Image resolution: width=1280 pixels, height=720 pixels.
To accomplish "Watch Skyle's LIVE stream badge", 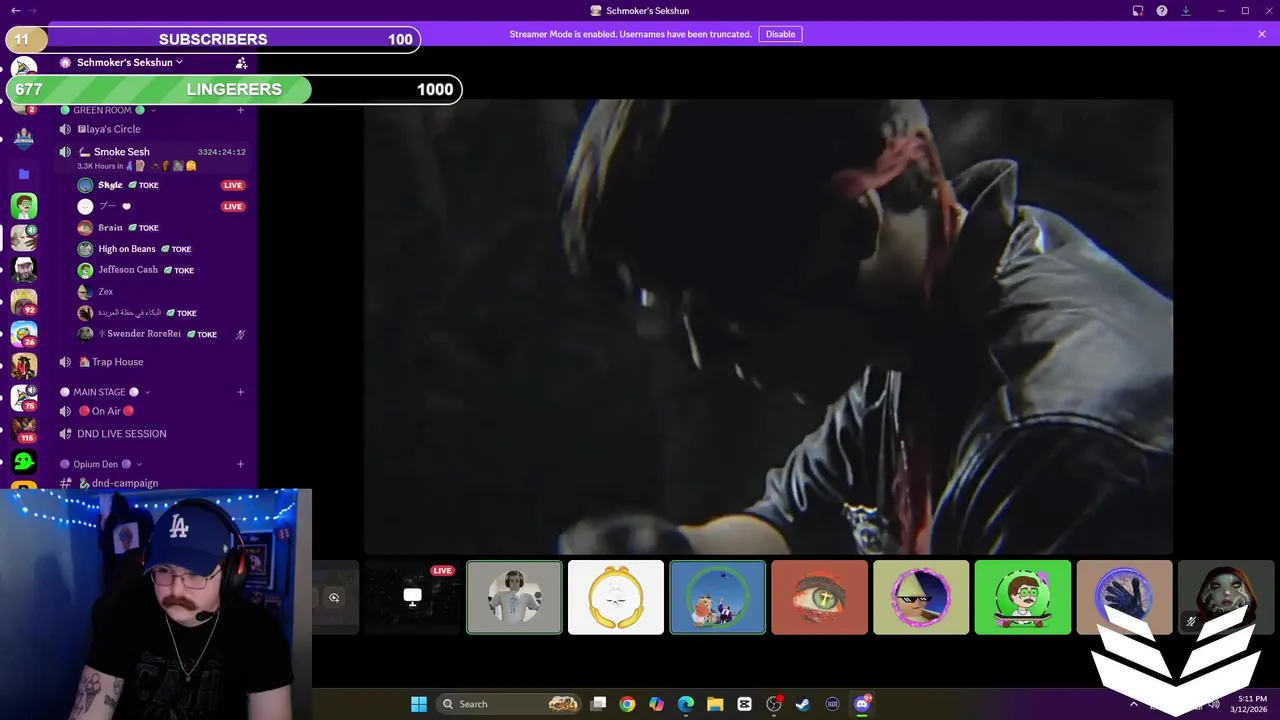I will click(233, 185).
